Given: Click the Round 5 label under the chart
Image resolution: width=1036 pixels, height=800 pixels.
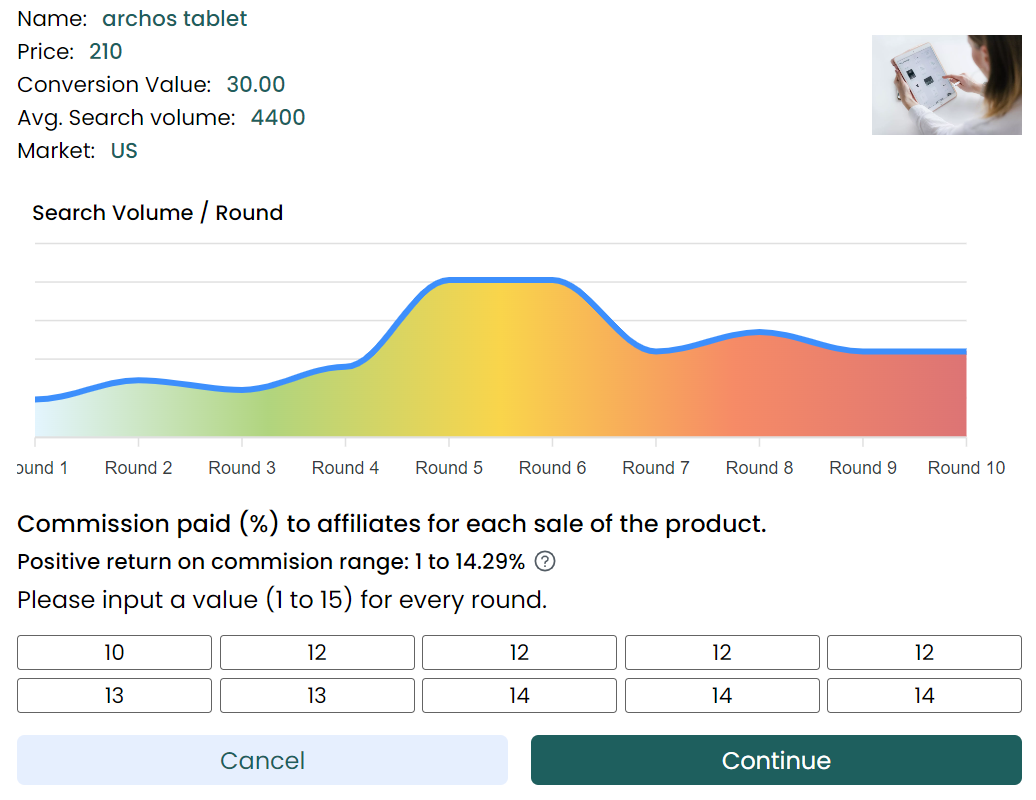Looking at the screenshot, I should click(449, 468).
